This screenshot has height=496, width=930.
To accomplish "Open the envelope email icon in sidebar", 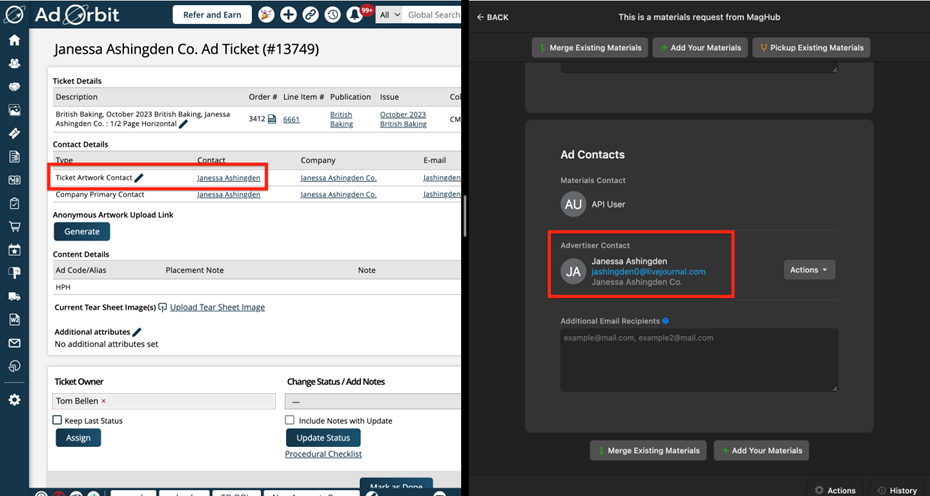I will tap(14, 344).
